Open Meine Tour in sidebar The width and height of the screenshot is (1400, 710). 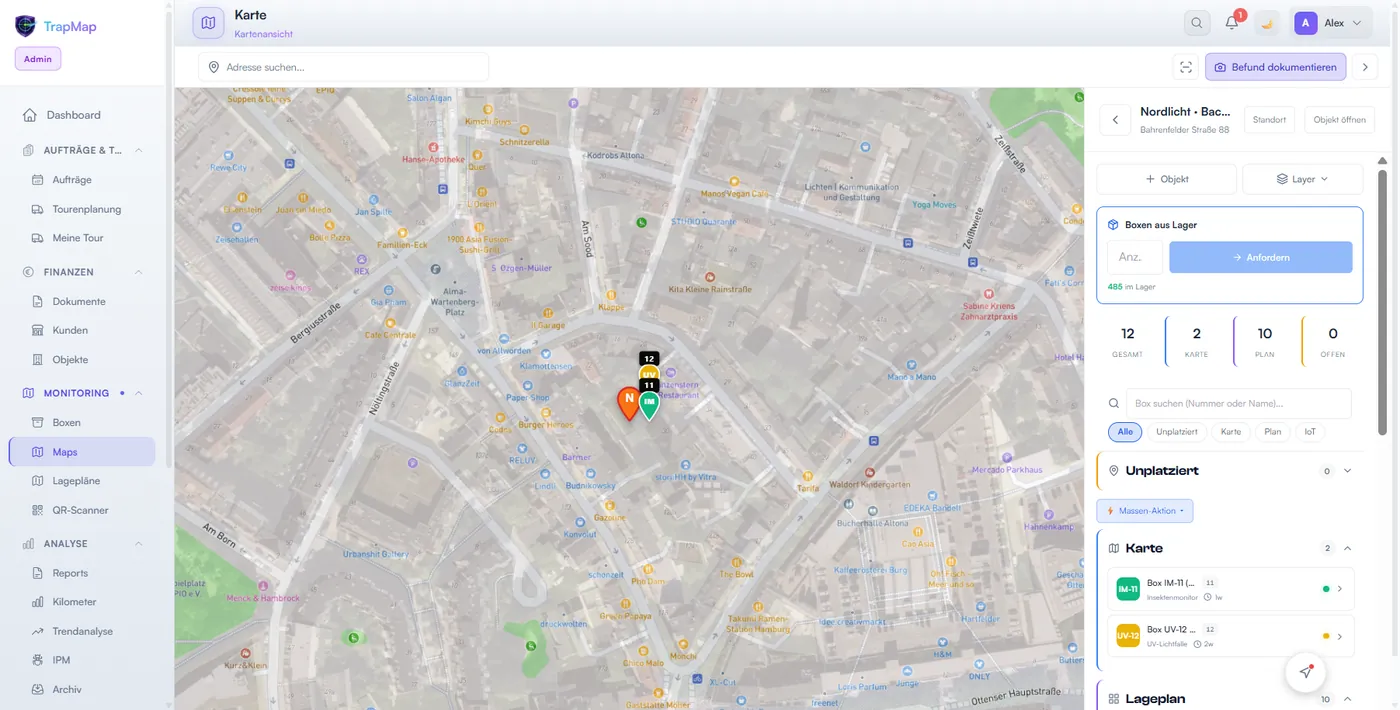(78, 238)
